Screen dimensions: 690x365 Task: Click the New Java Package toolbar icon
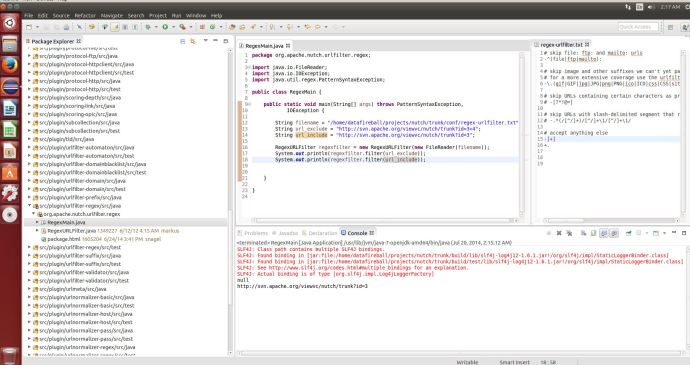click(202, 27)
